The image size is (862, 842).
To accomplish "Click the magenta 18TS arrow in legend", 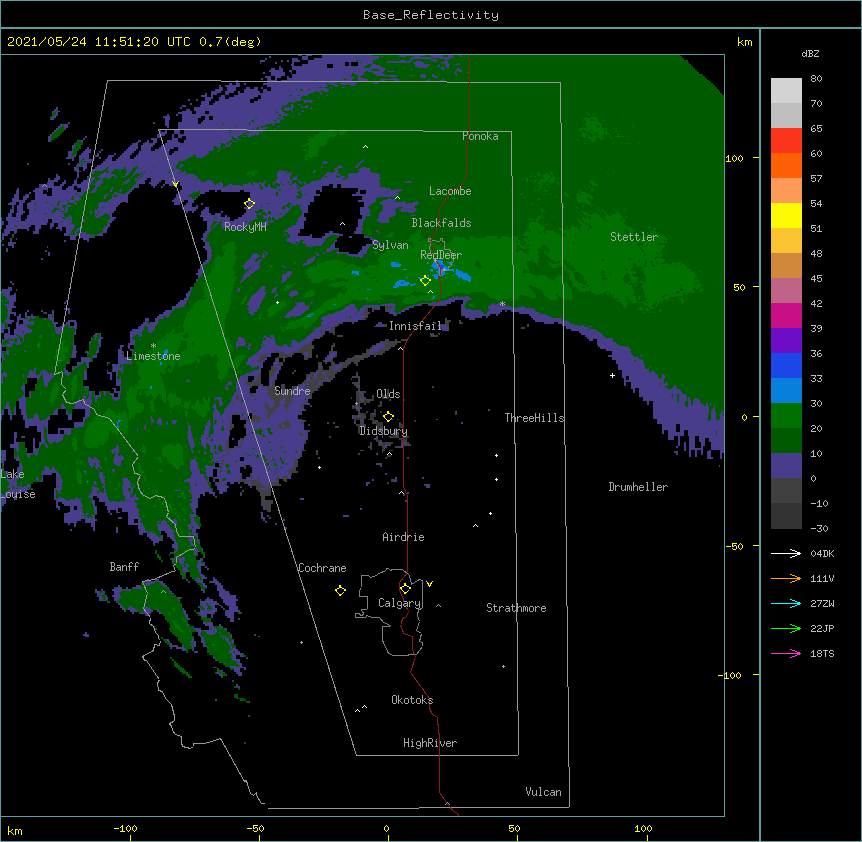I will coord(786,653).
